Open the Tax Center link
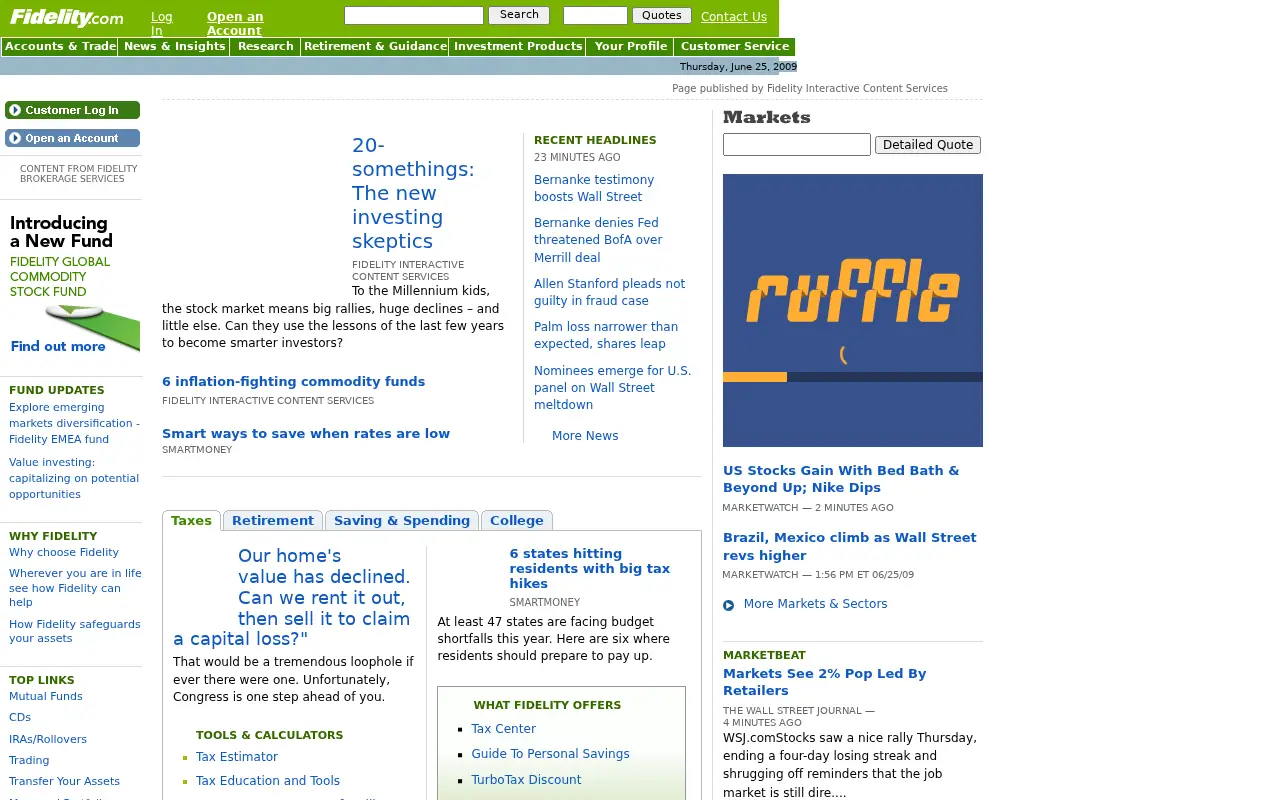The height and width of the screenshot is (800, 1280). click(x=503, y=729)
